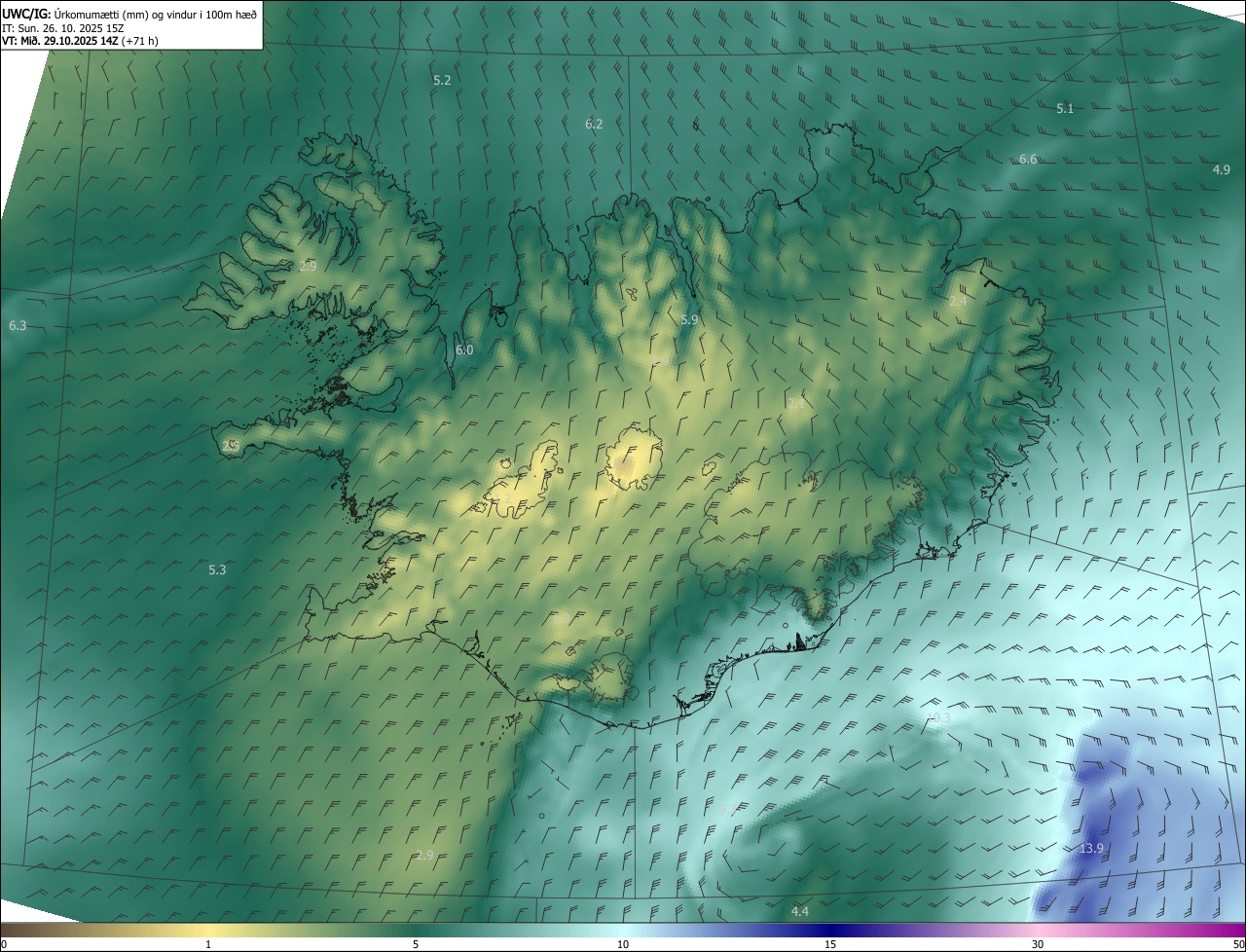Pick the pale yellow segment of the color scale near 1
Image resolution: width=1246 pixels, height=952 pixels.
208,930
